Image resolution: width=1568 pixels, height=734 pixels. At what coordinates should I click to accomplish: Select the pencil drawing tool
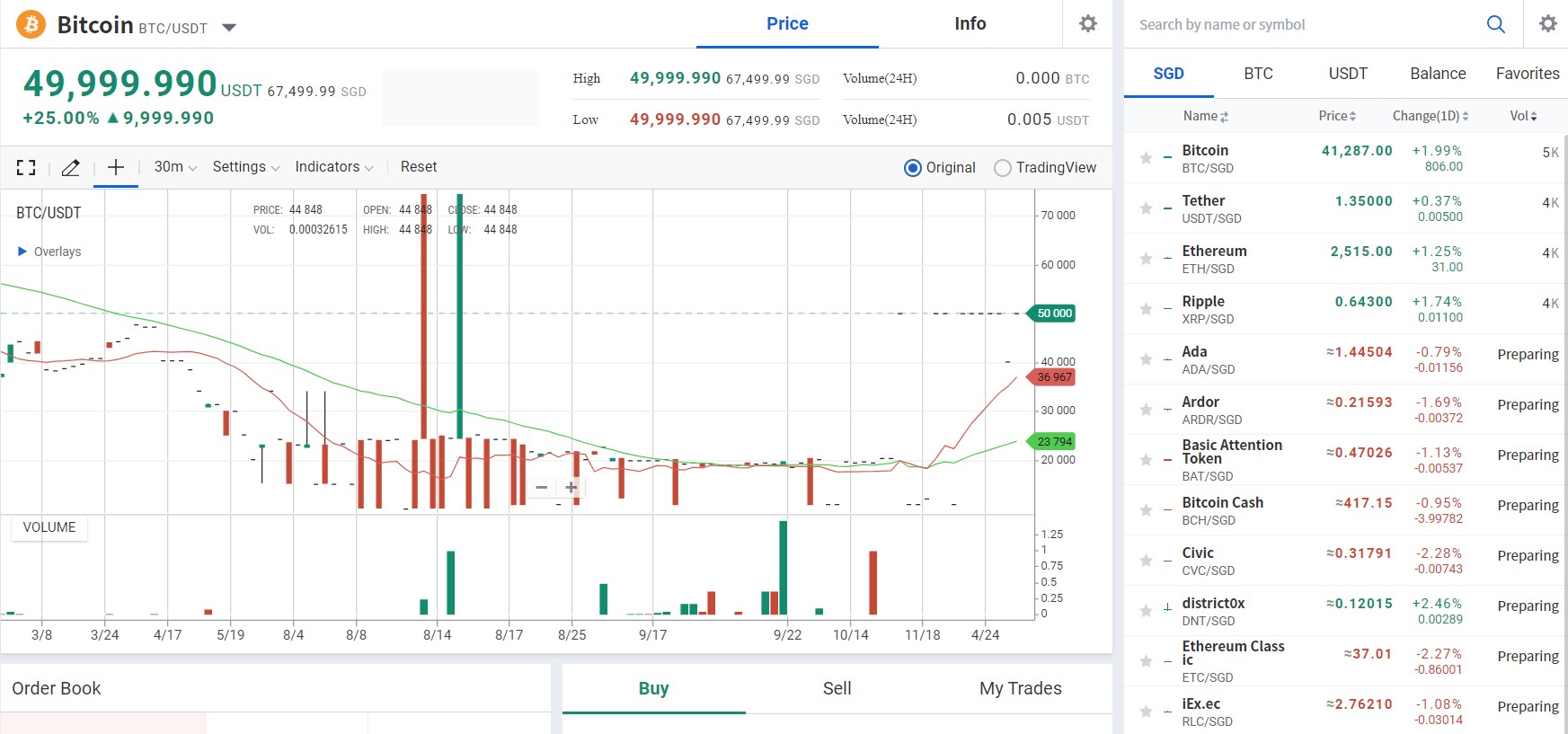71,167
